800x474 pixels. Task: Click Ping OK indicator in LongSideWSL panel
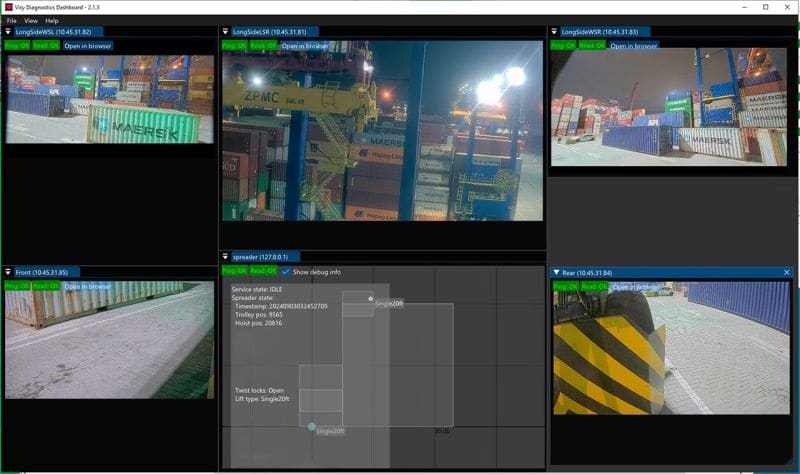point(17,46)
